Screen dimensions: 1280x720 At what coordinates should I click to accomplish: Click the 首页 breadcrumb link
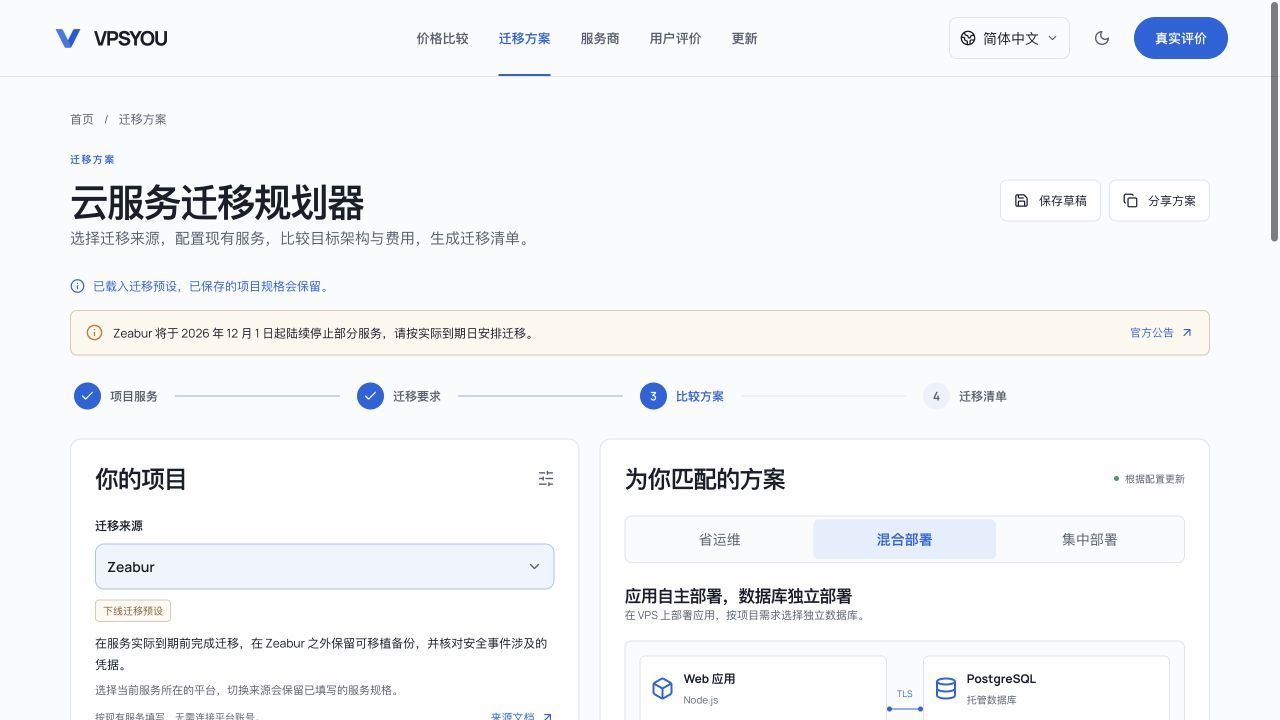[82, 119]
